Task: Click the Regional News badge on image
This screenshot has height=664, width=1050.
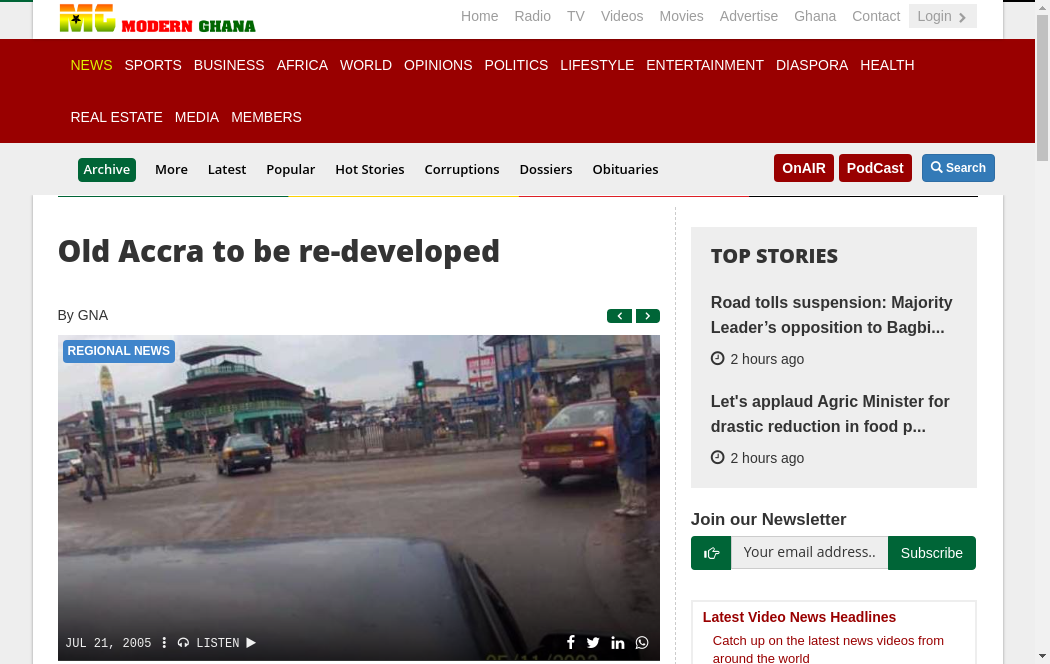Action: [119, 351]
